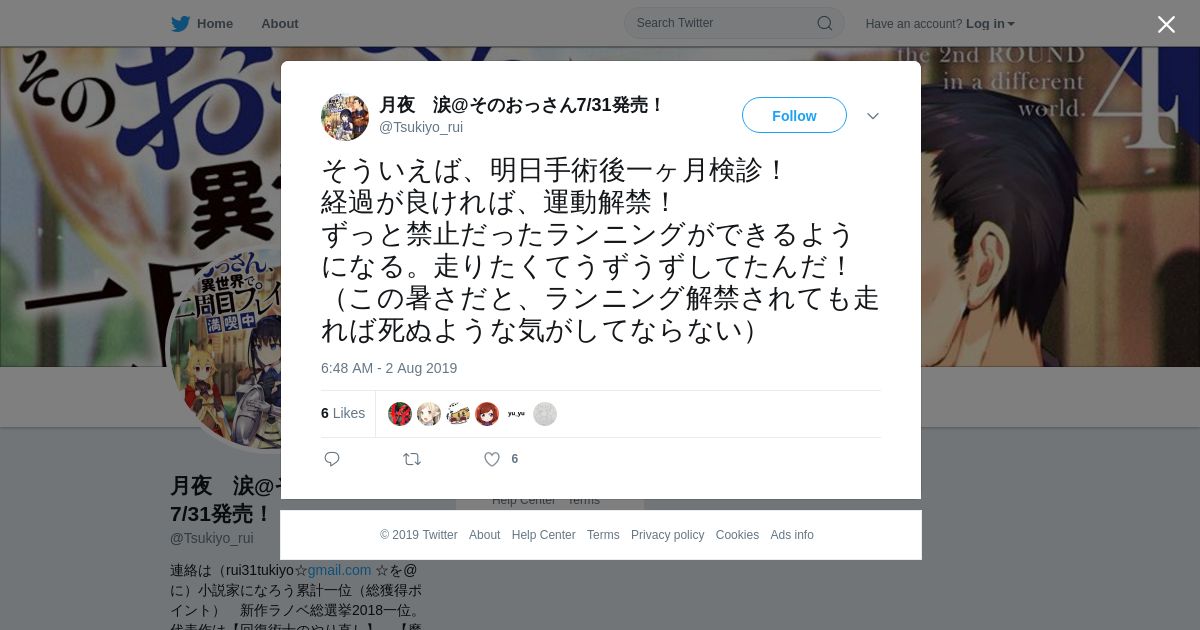Click the yu_yu liker avatar

point(516,414)
